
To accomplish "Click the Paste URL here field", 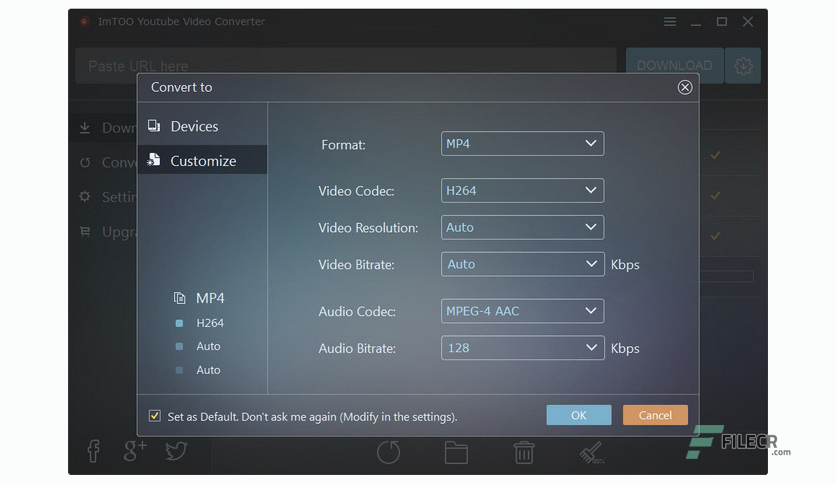I will (345, 66).
